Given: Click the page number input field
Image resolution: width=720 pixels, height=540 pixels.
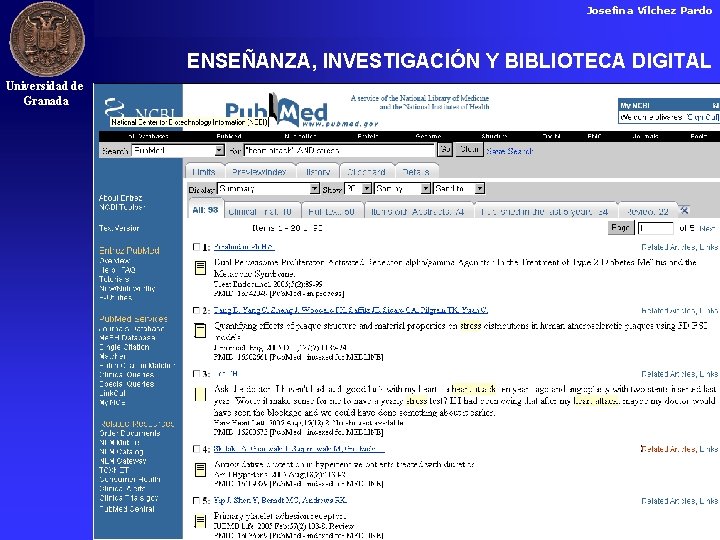Looking at the screenshot, I should [656, 228].
